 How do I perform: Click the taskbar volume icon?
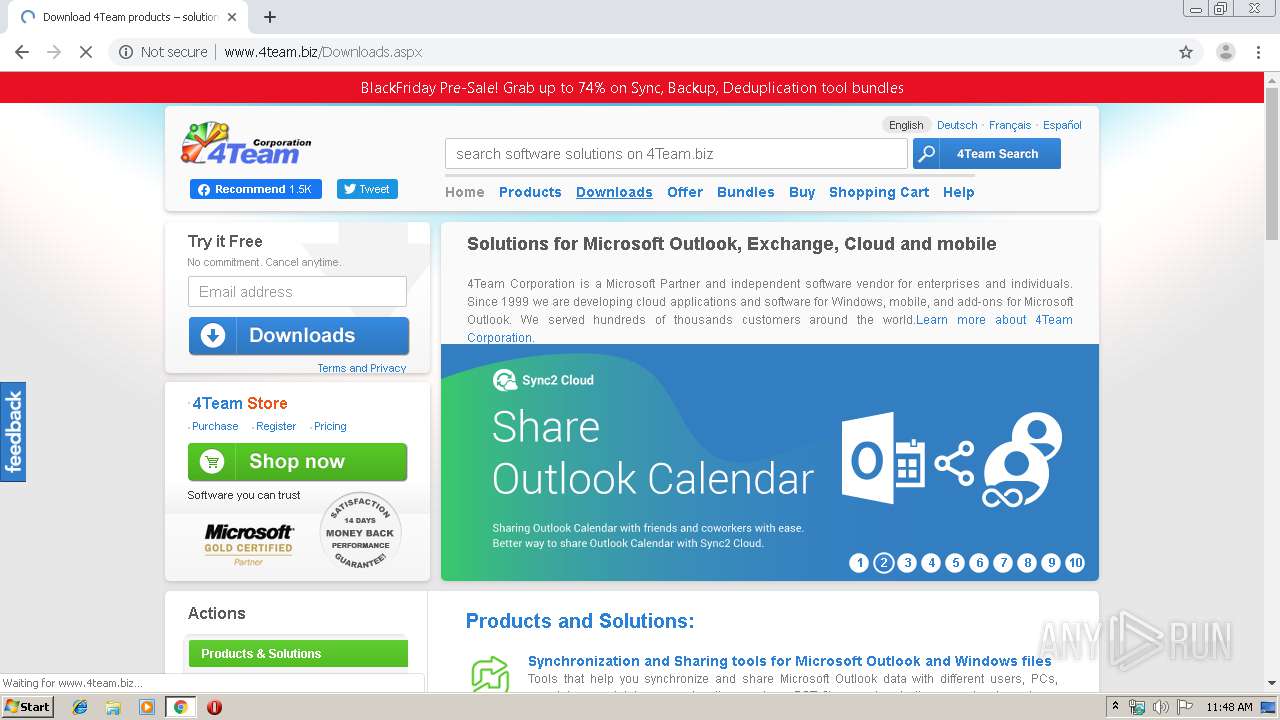tap(1160, 707)
